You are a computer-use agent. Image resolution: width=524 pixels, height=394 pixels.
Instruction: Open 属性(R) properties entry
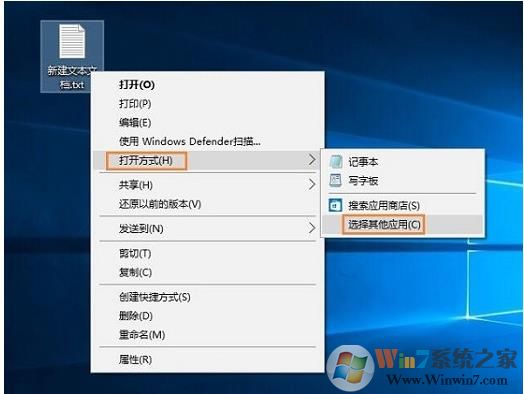coord(135,360)
